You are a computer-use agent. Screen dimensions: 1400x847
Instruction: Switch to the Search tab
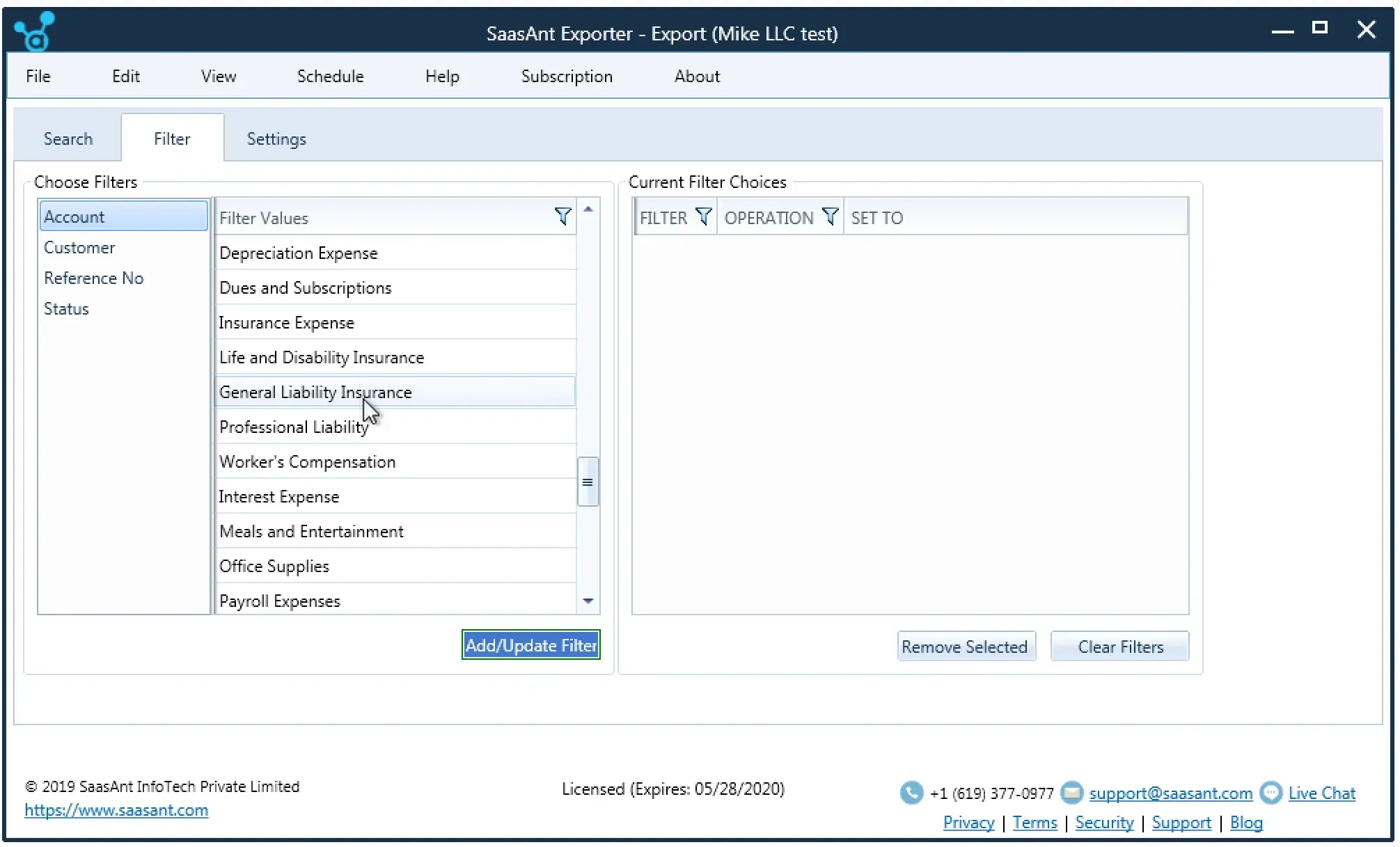68,139
